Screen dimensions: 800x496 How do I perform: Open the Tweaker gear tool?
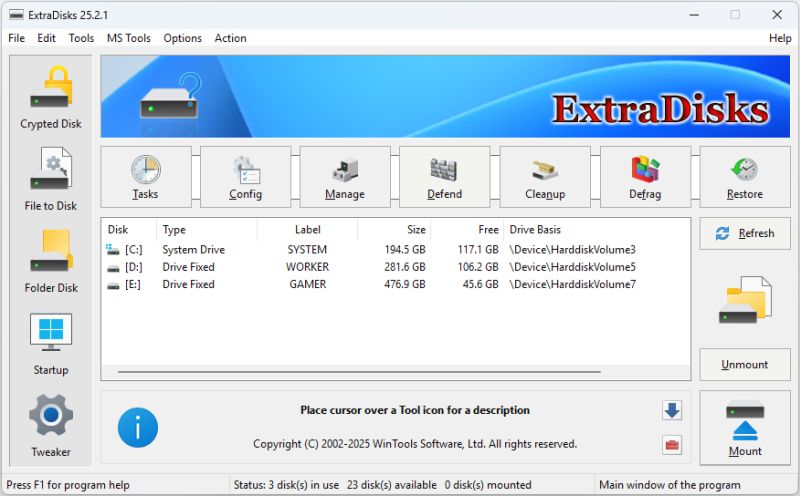click(x=51, y=426)
